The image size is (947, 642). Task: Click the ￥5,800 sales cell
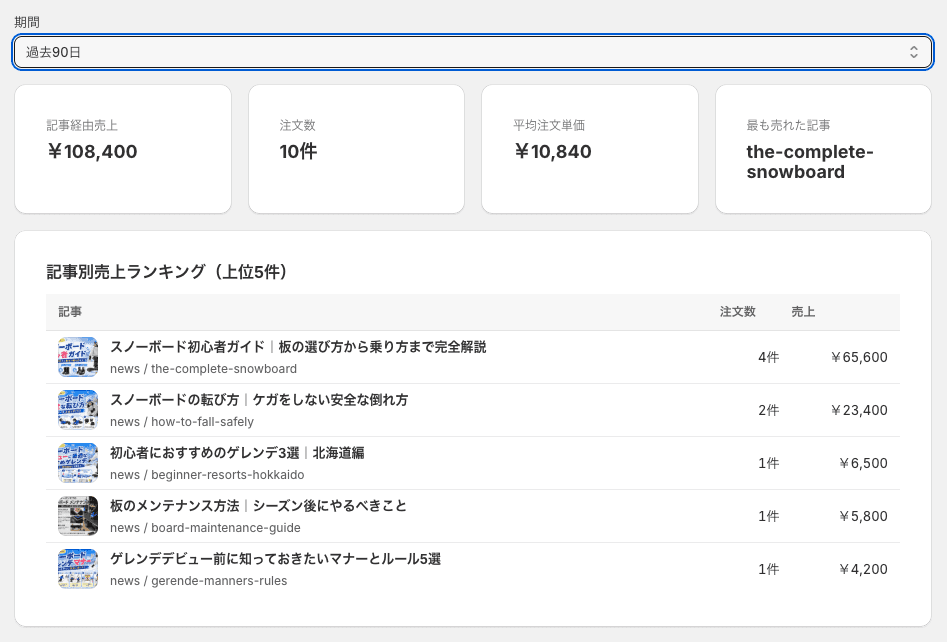[863, 516]
